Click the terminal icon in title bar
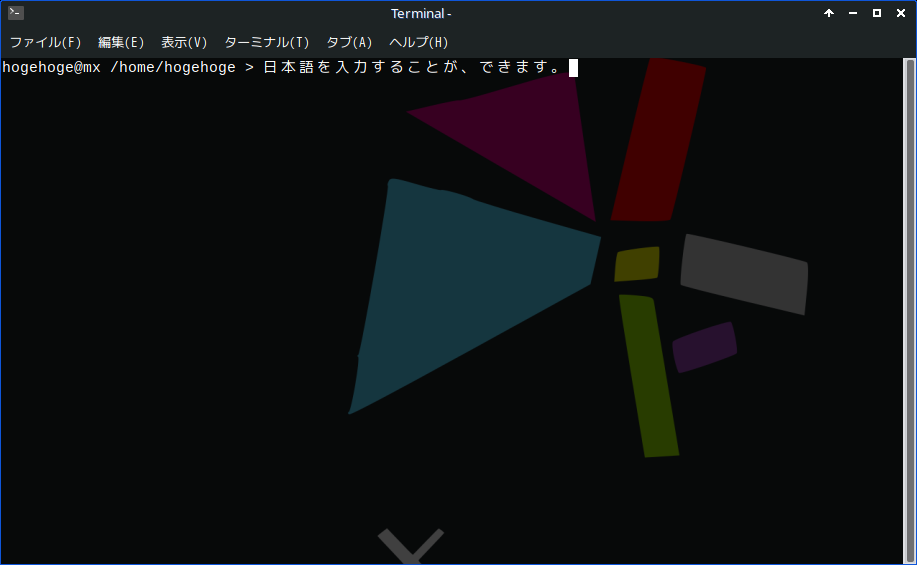The height and width of the screenshot is (565, 917). [x=16, y=13]
